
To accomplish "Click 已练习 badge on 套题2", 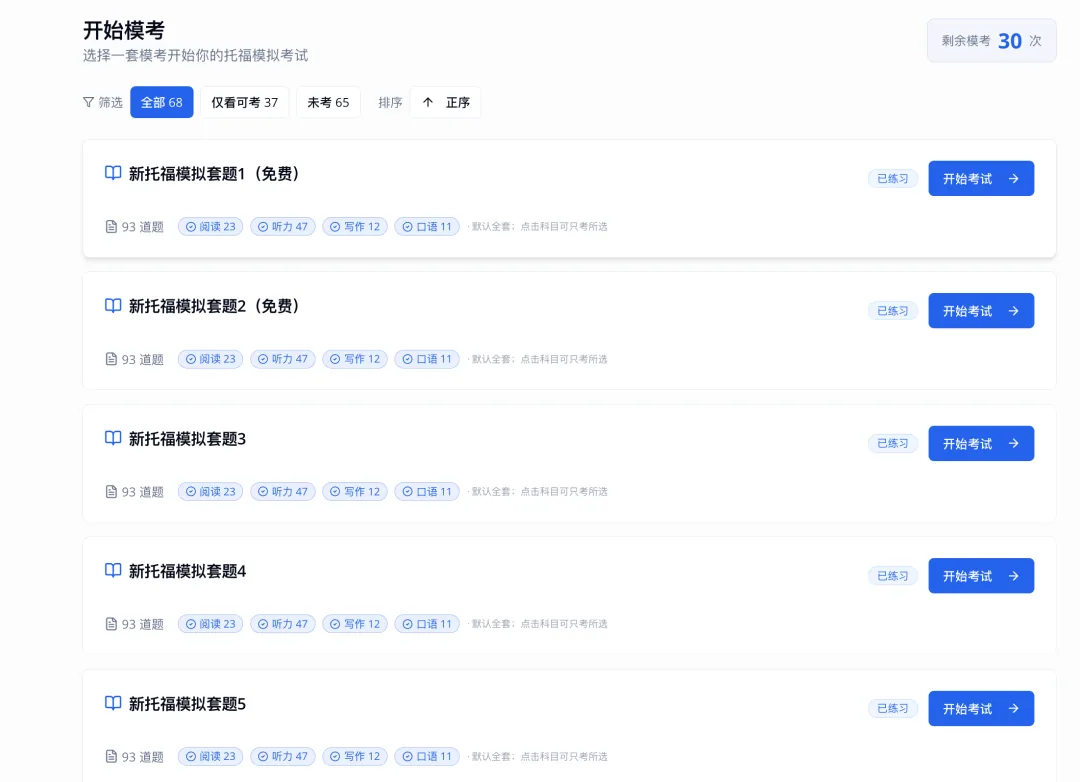I will pos(893,311).
